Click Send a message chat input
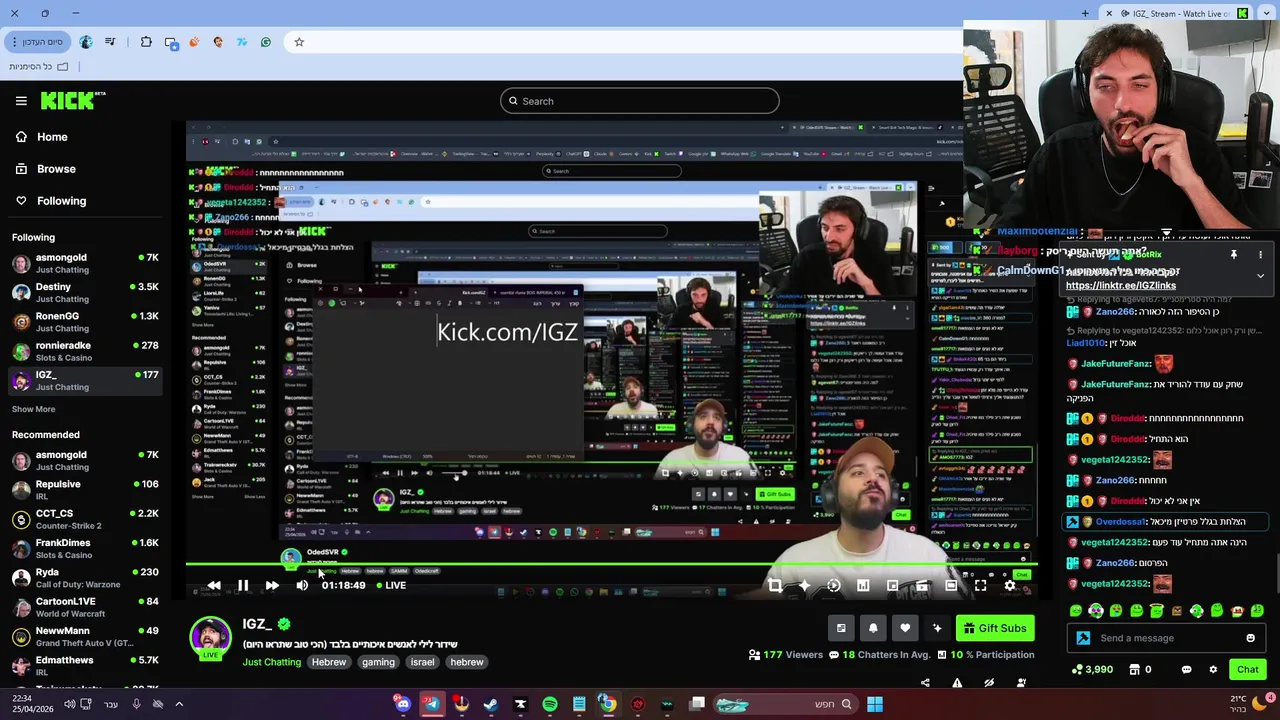Image resolution: width=1280 pixels, height=720 pixels. tap(1167, 638)
